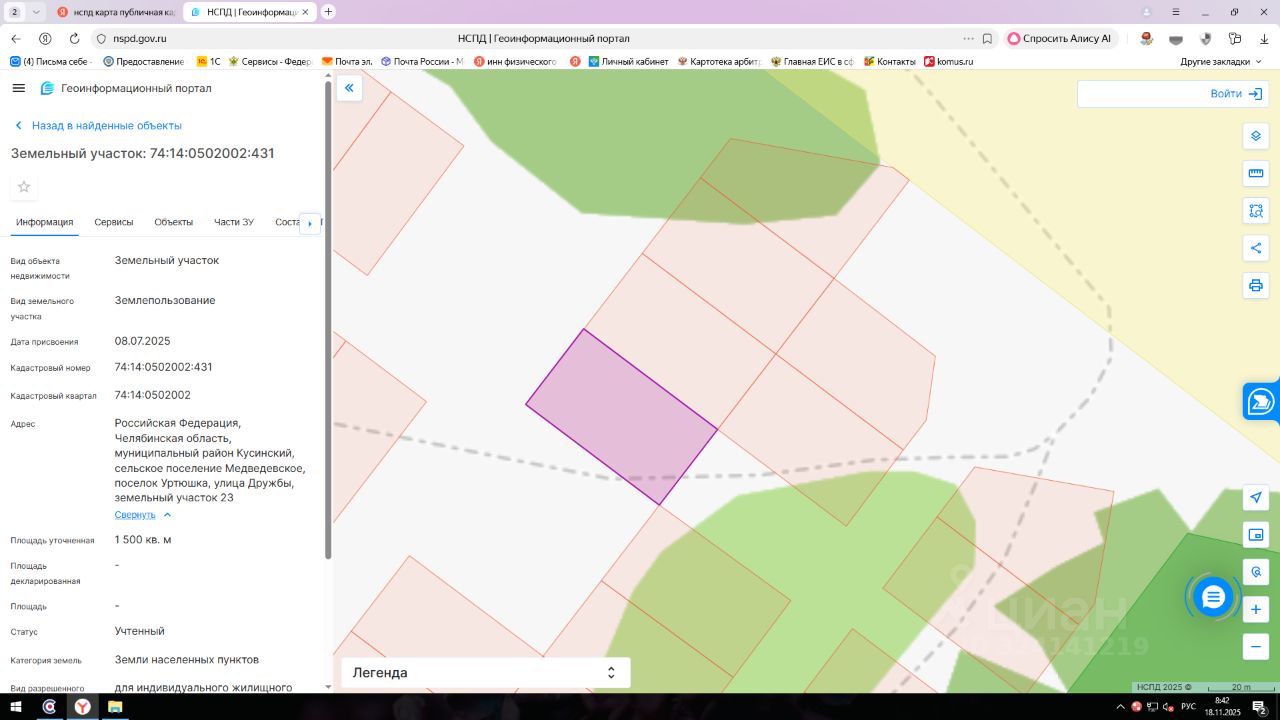Open the map layers panel icon
The image size is (1280, 720).
click(1256, 136)
